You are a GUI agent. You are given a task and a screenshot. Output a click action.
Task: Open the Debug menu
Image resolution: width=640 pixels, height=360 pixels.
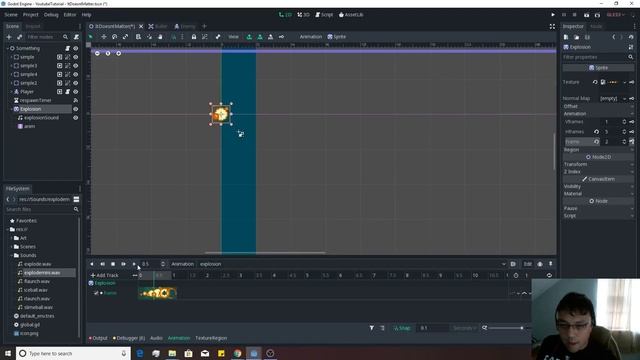(51, 15)
